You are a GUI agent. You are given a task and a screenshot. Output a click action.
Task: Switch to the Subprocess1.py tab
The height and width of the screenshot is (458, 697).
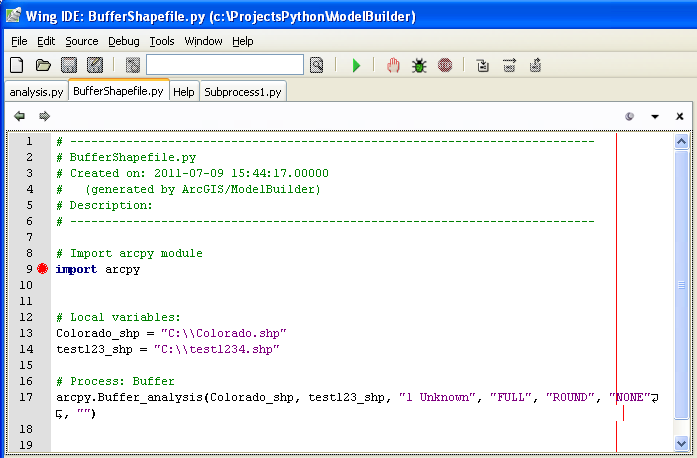[243, 91]
